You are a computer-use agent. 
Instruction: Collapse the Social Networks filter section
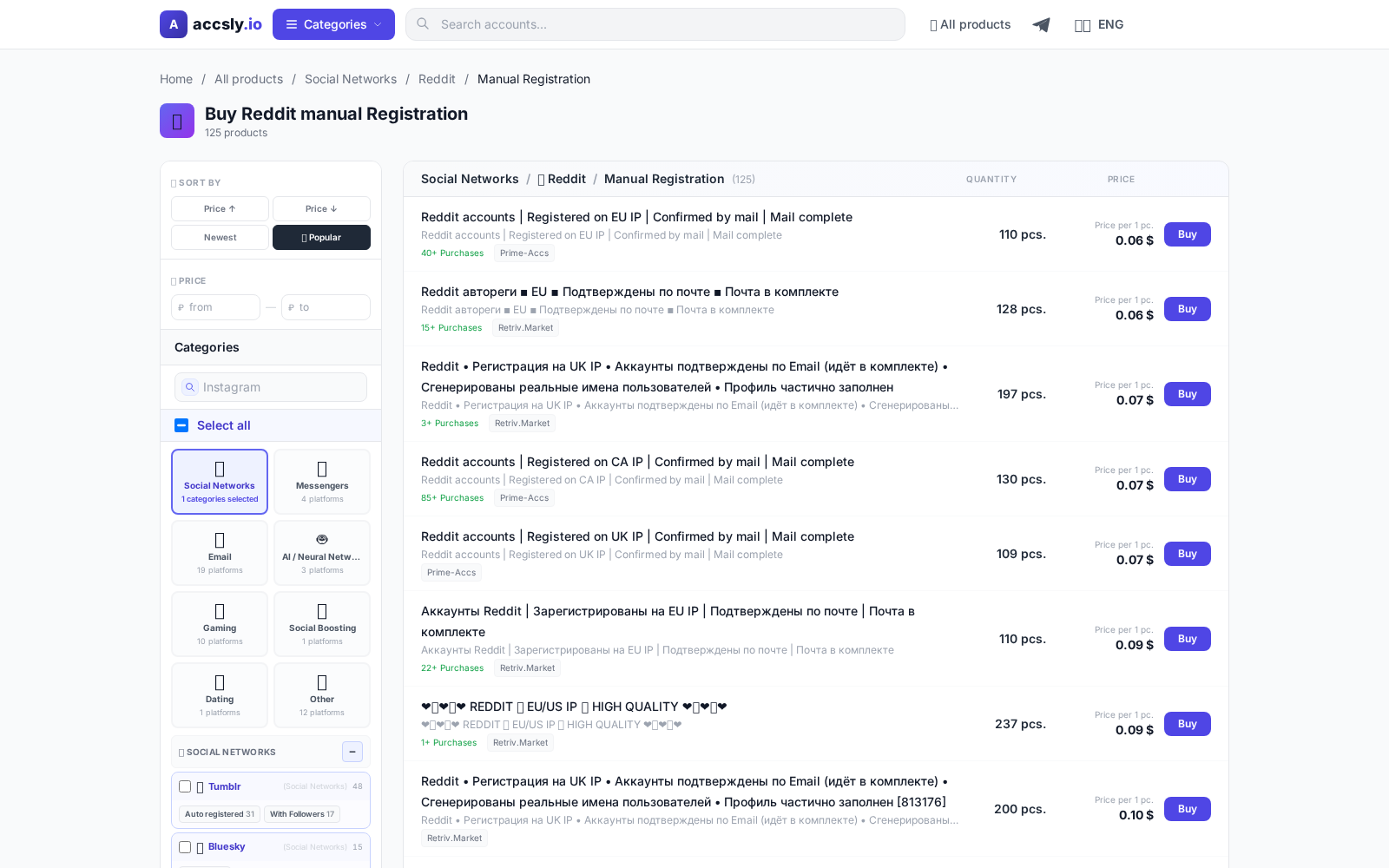click(352, 752)
